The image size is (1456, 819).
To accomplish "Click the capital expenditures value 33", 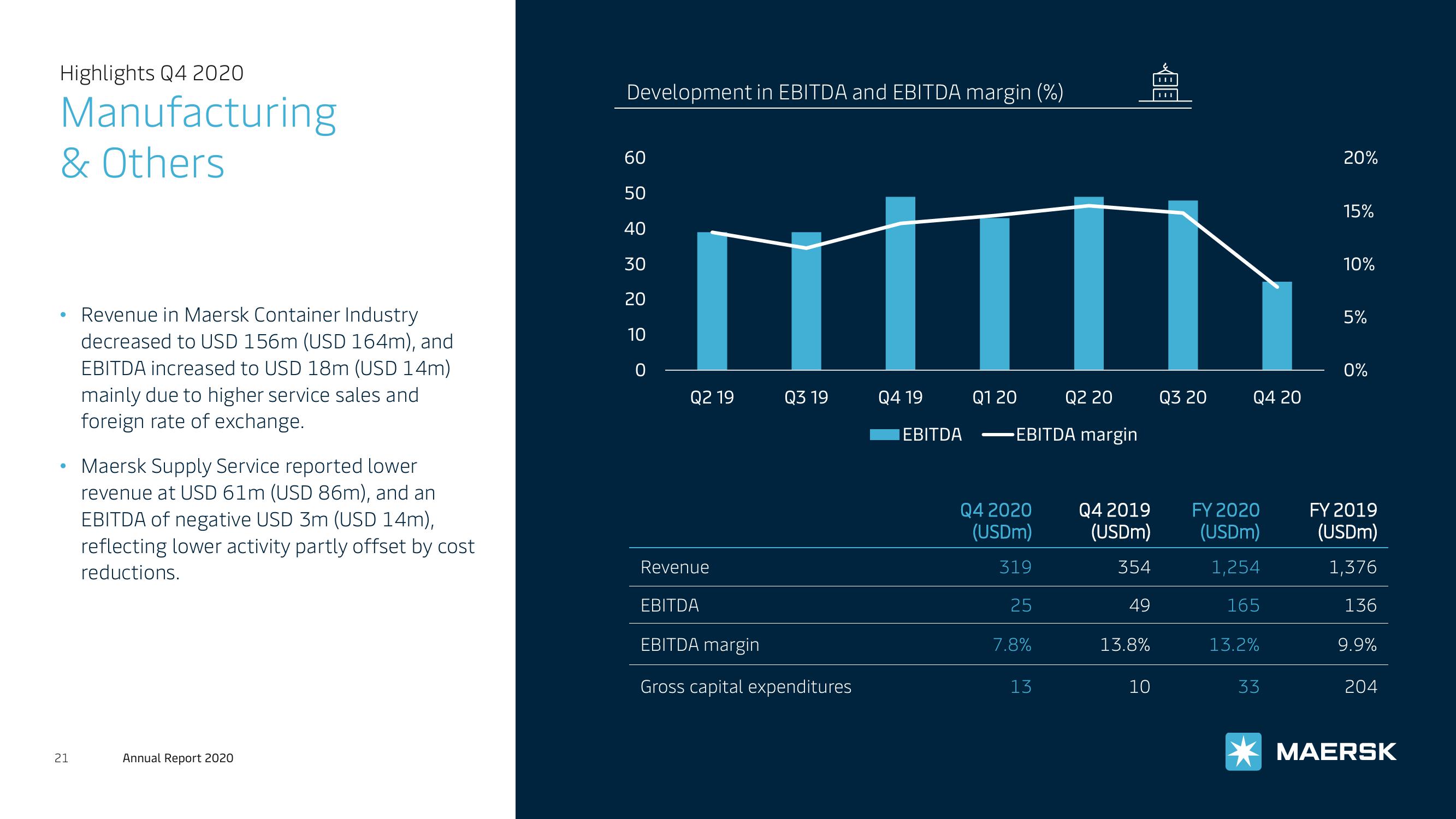I will [1249, 687].
